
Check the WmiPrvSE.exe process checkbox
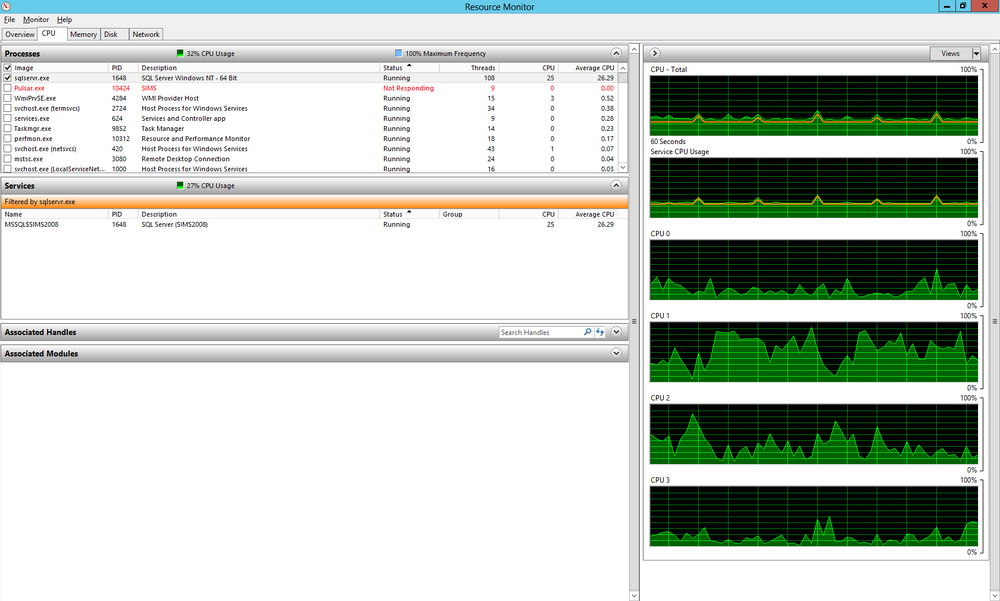pyautogui.click(x=8, y=98)
